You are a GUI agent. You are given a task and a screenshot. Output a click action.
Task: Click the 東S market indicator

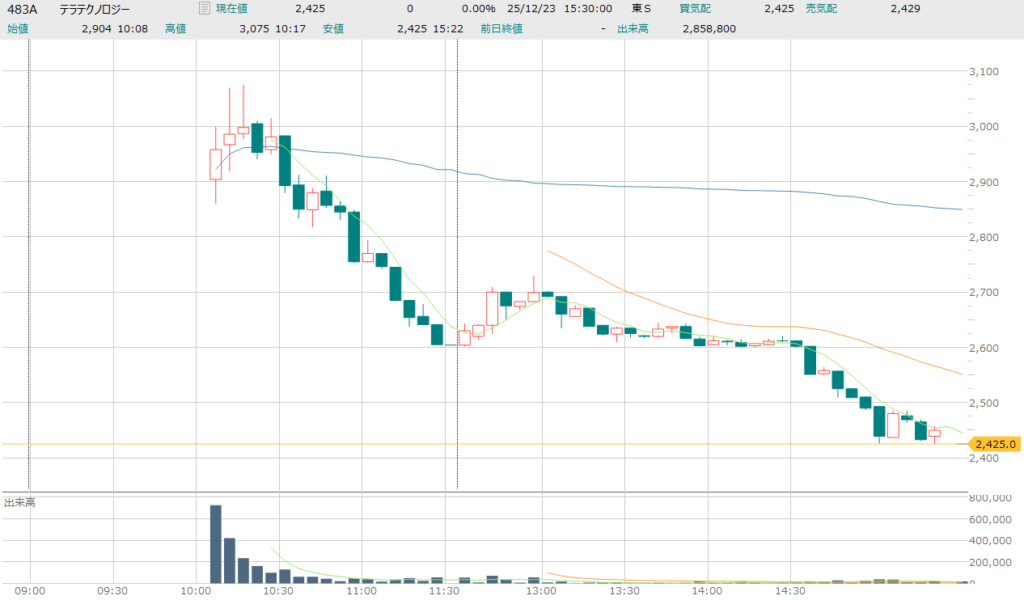click(641, 9)
